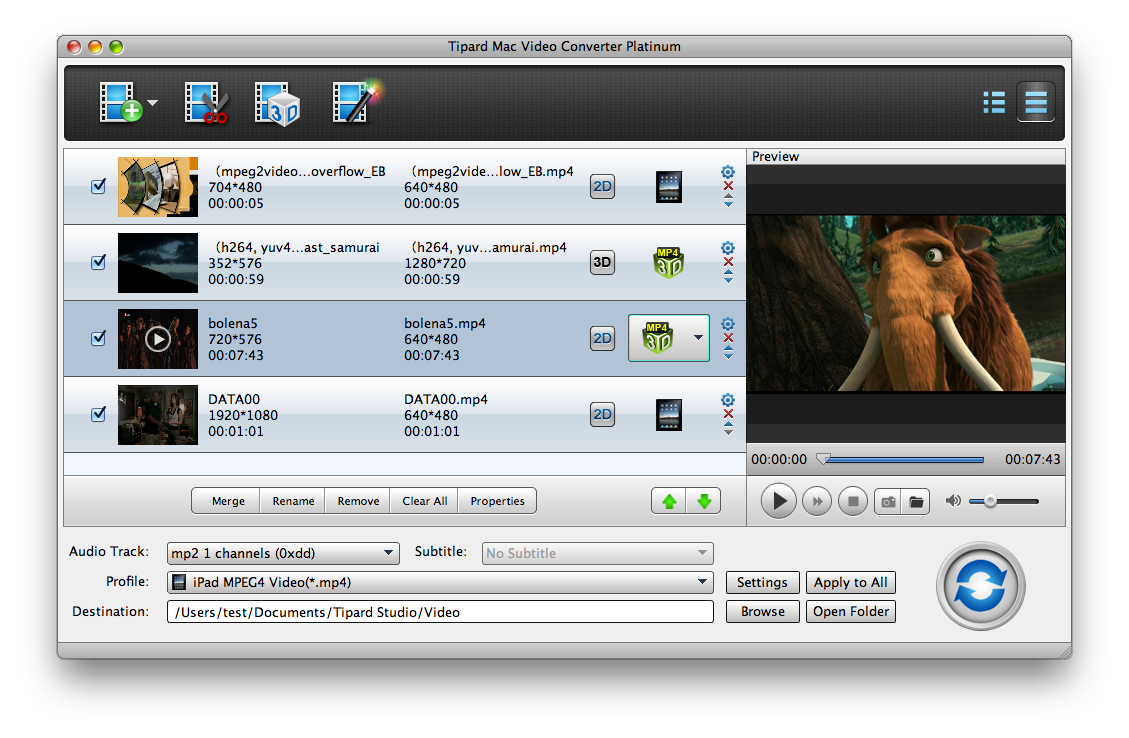
Task: Open settings gear for bolena5 row
Action: pos(728,324)
